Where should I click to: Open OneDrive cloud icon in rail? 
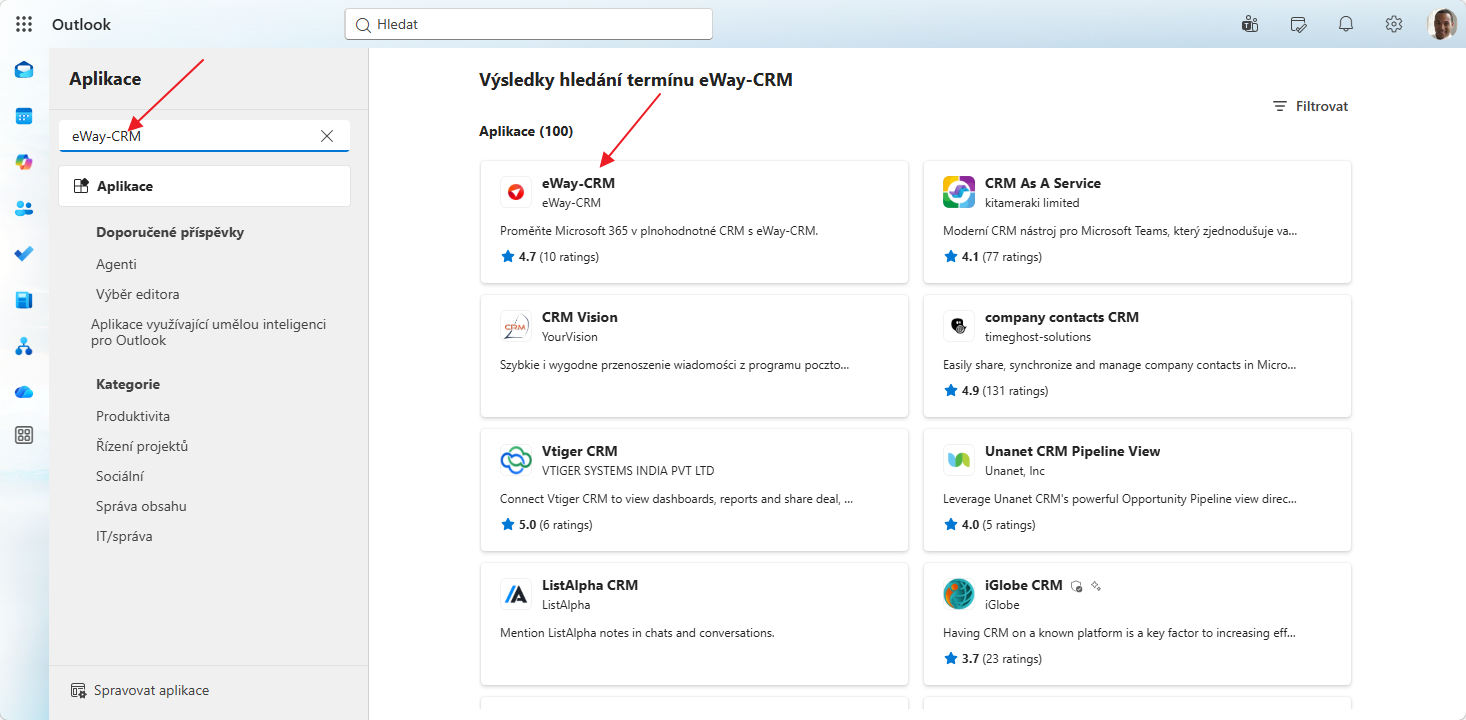[24, 392]
